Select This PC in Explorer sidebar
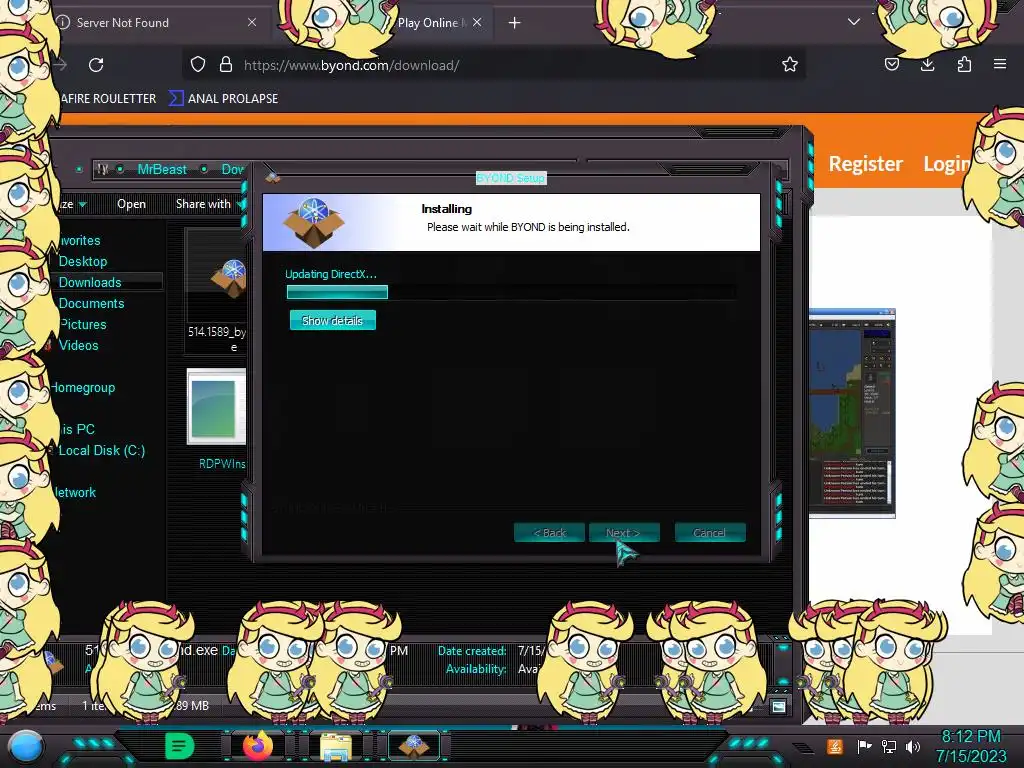The width and height of the screenshot is (1024, 768). (x=78, y=429)
